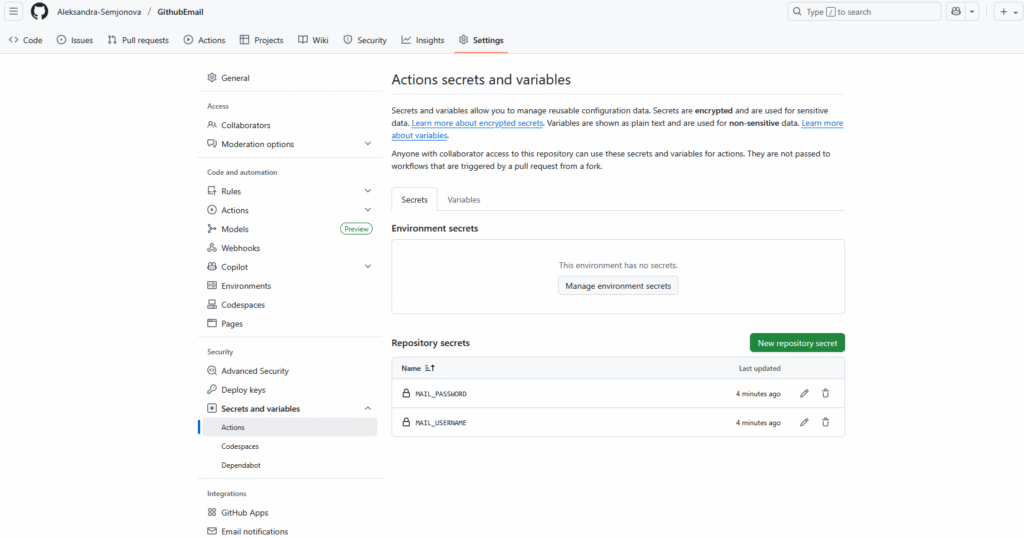Edit the MAIL_USERNAME secret pencil icon

(x=804, y=423)
